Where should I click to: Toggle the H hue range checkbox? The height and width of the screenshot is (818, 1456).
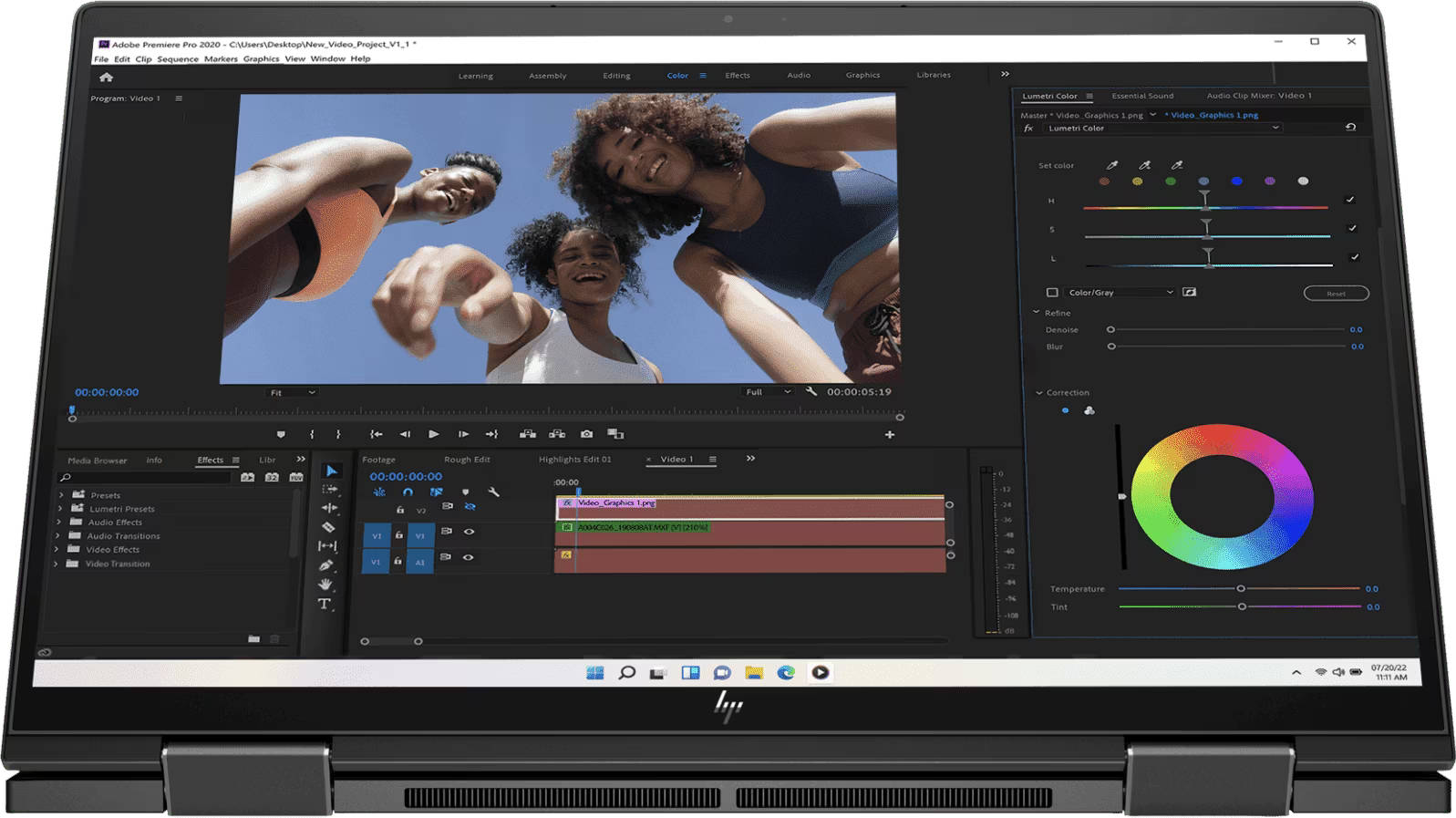point(1350,200)
